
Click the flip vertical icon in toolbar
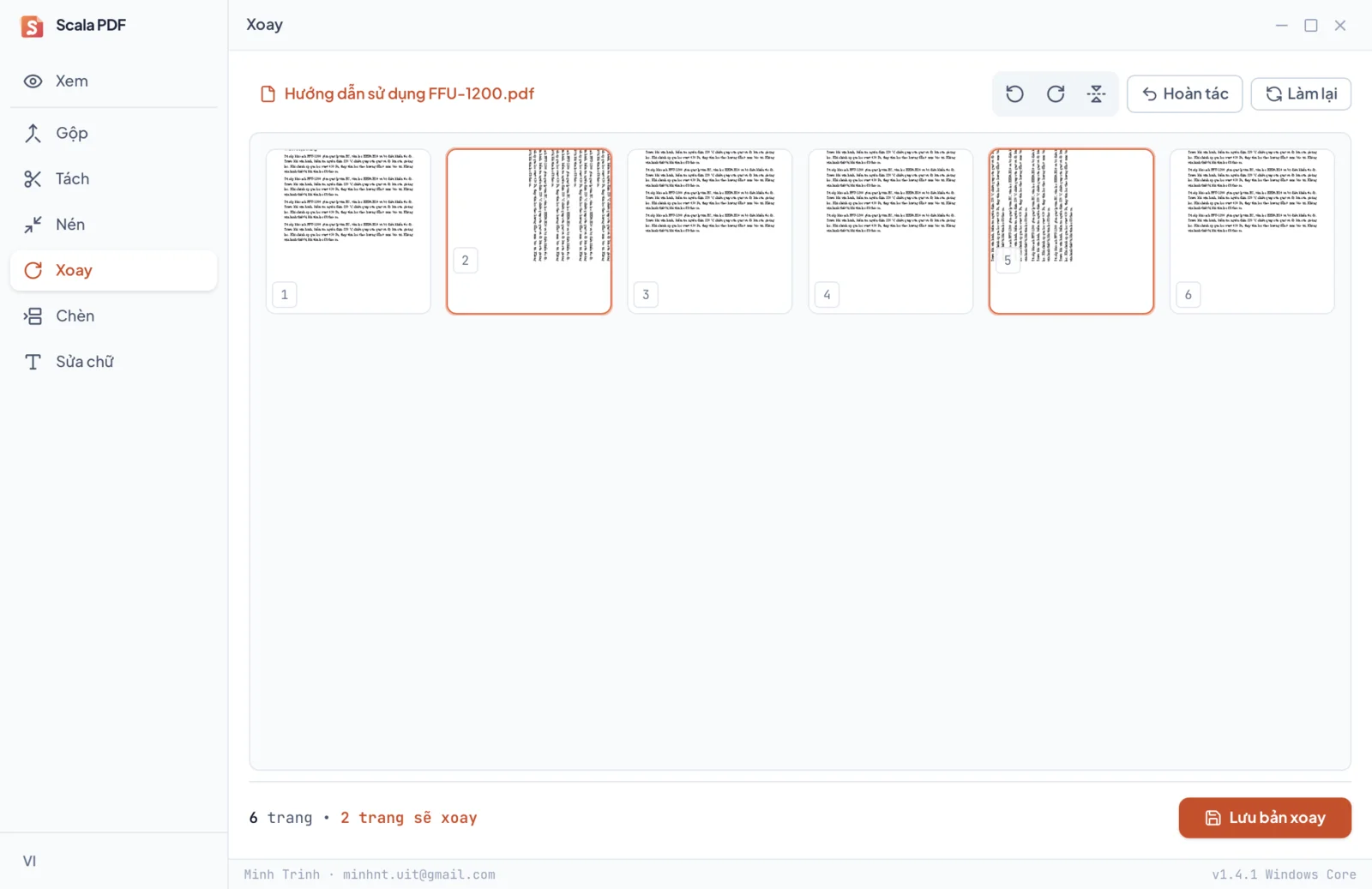point(1097,93)
